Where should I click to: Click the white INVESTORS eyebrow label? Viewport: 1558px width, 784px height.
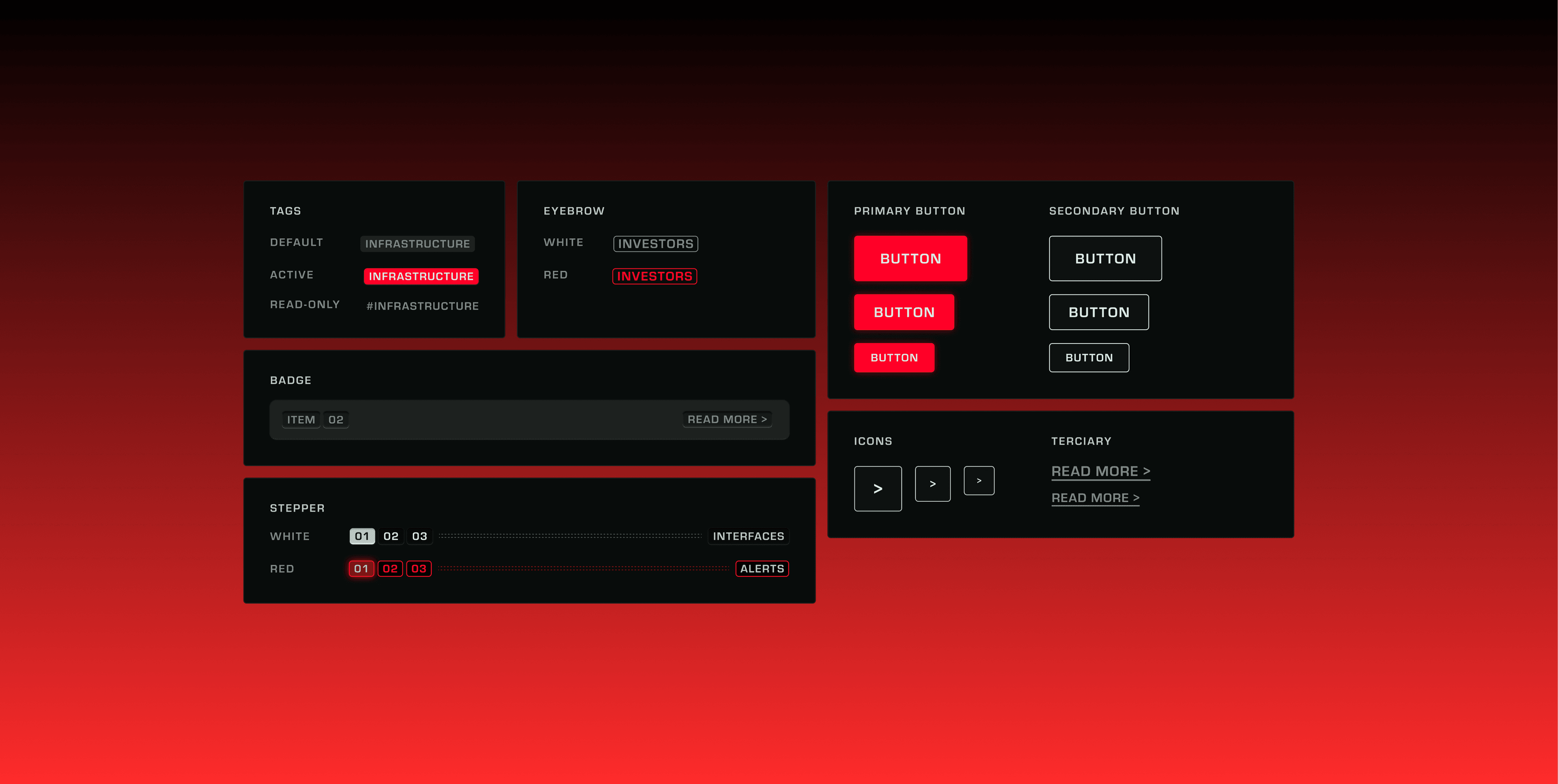(x=656, y=244)
